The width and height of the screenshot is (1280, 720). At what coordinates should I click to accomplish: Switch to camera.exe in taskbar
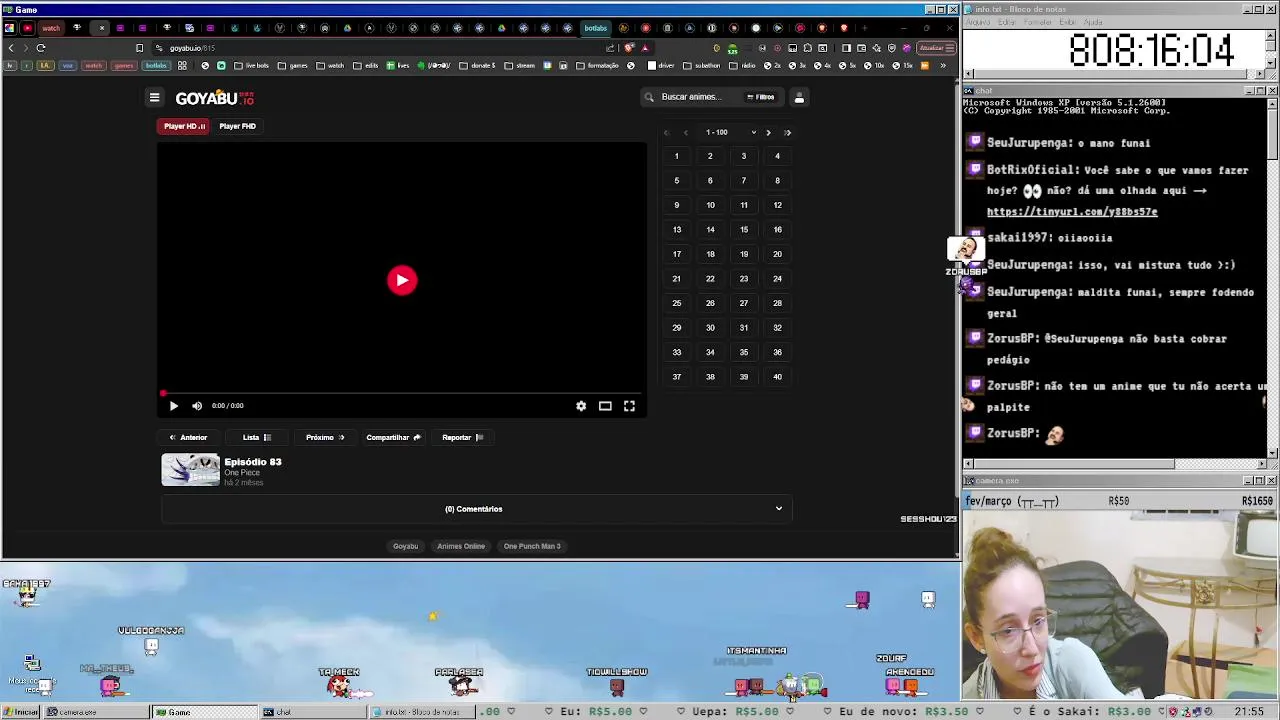(96, 712)
